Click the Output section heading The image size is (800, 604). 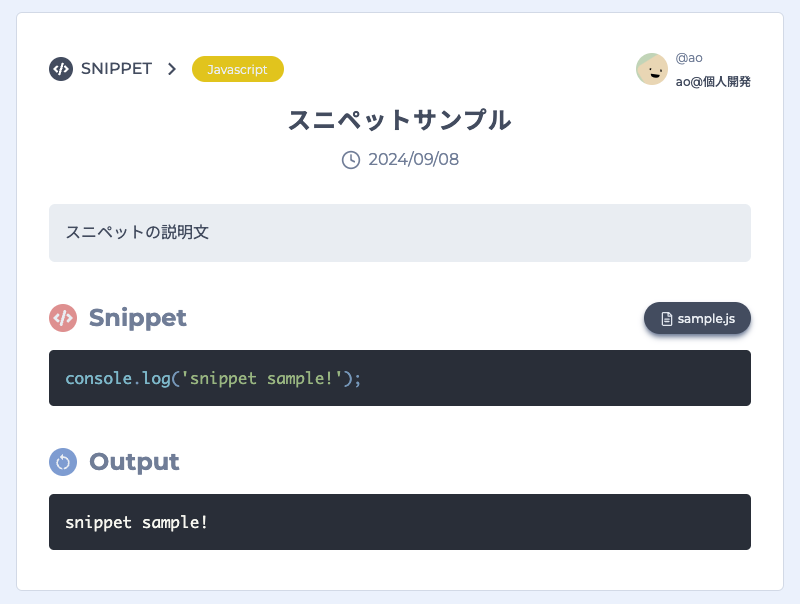(134, 462)
